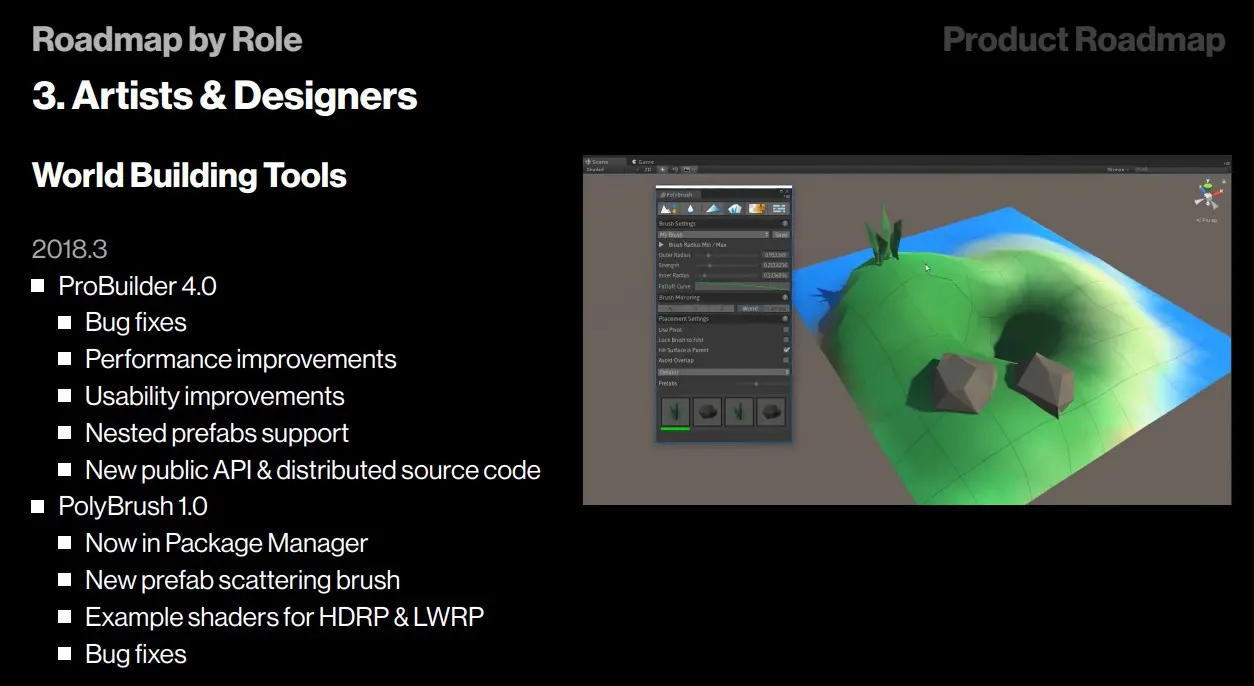Click the Placement Settings help icon
1254x686 pixels.
point(785,318)
